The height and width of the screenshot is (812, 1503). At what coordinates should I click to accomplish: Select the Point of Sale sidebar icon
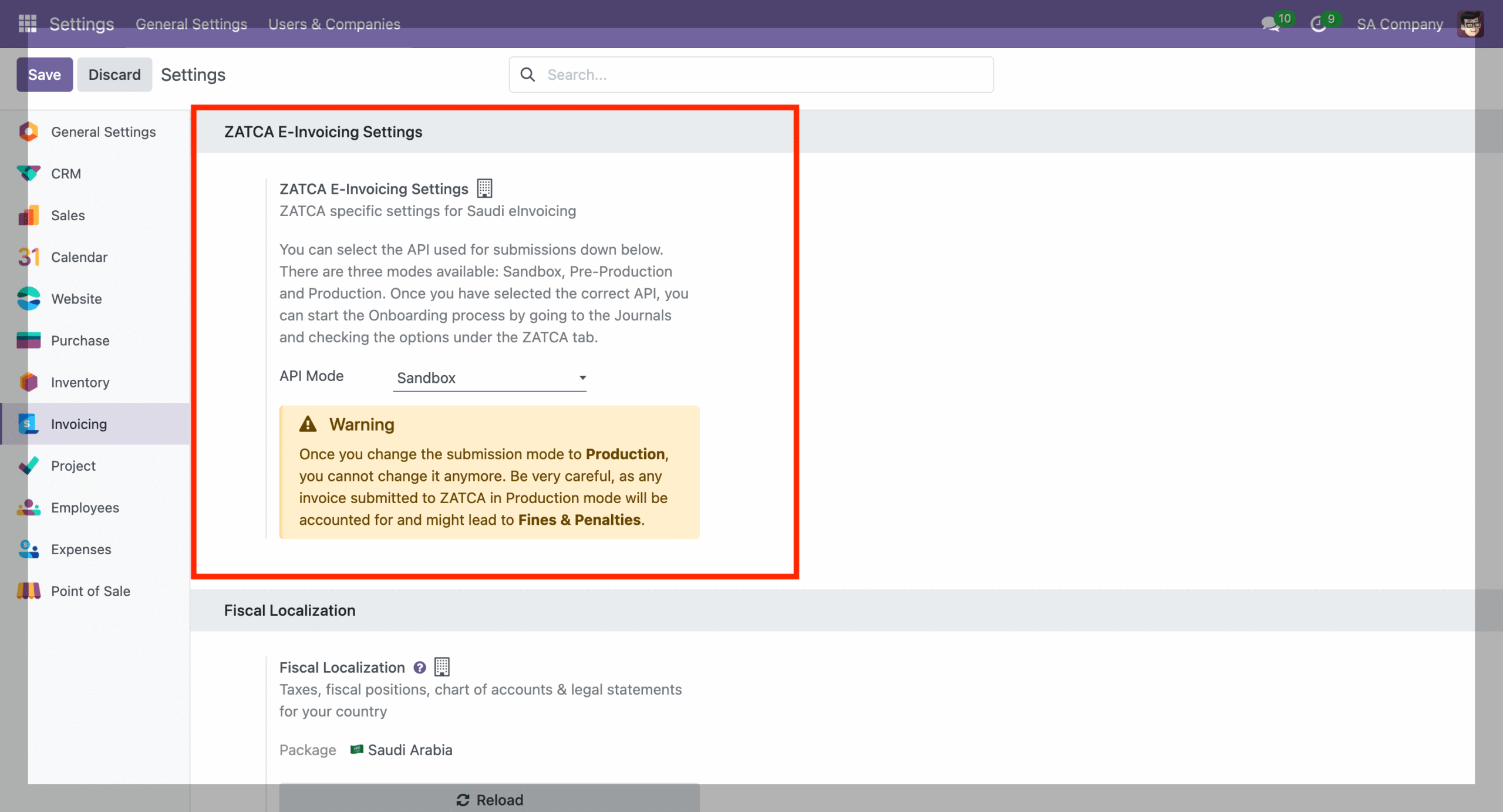[28, 591]
